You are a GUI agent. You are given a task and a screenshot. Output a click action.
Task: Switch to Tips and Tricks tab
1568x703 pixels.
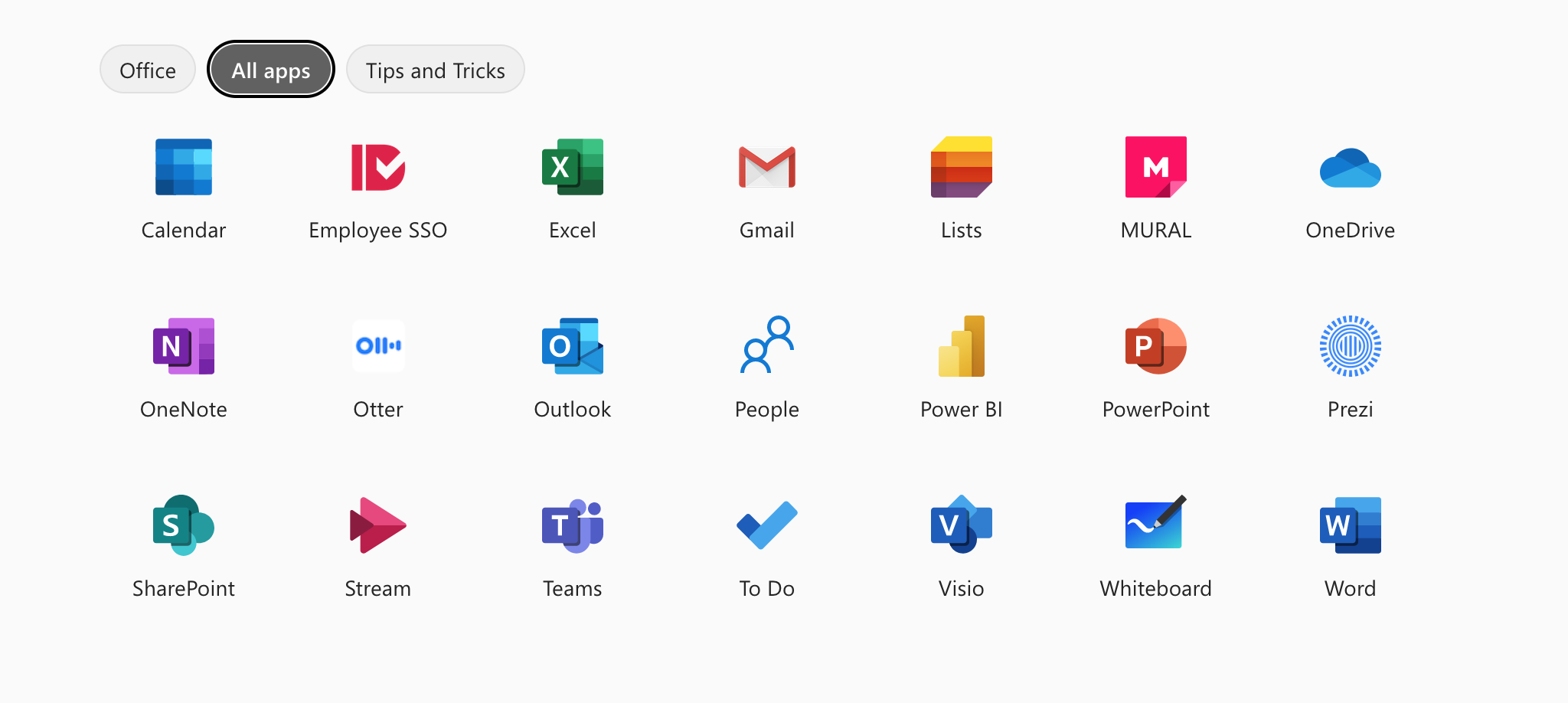tap(435, 70)
